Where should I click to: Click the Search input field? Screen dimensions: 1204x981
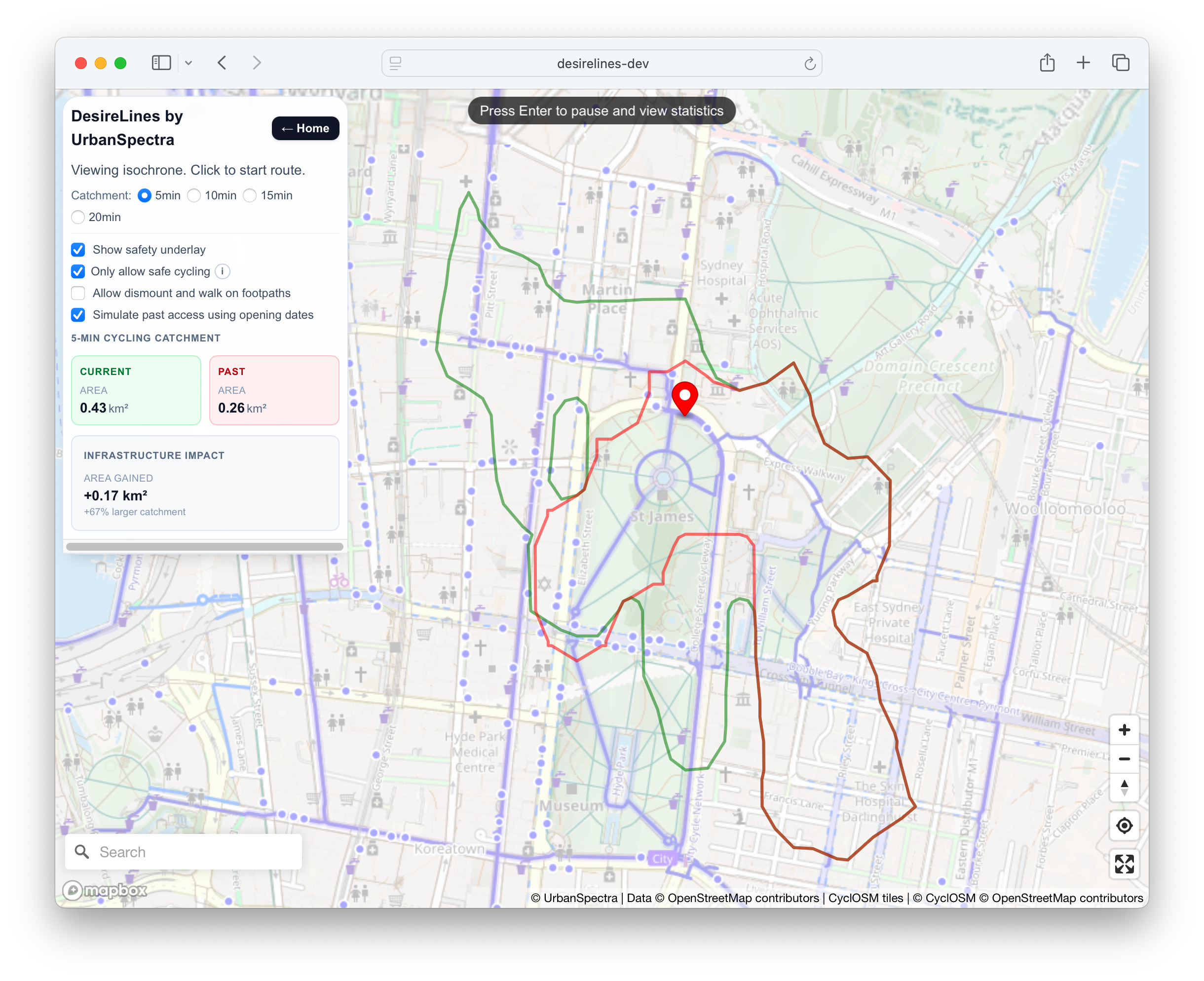tap(183, 852)
